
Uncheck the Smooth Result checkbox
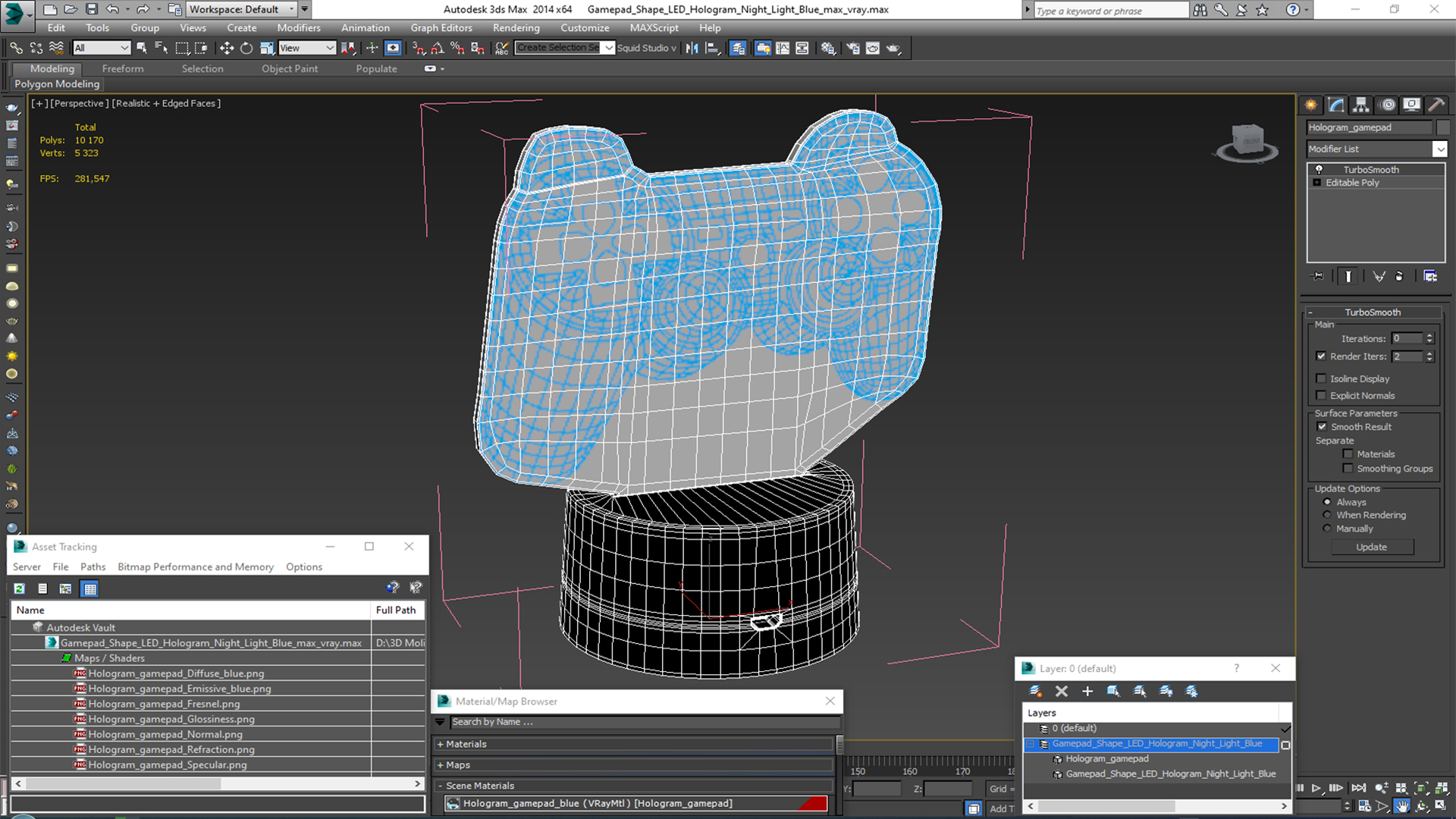1322,427
